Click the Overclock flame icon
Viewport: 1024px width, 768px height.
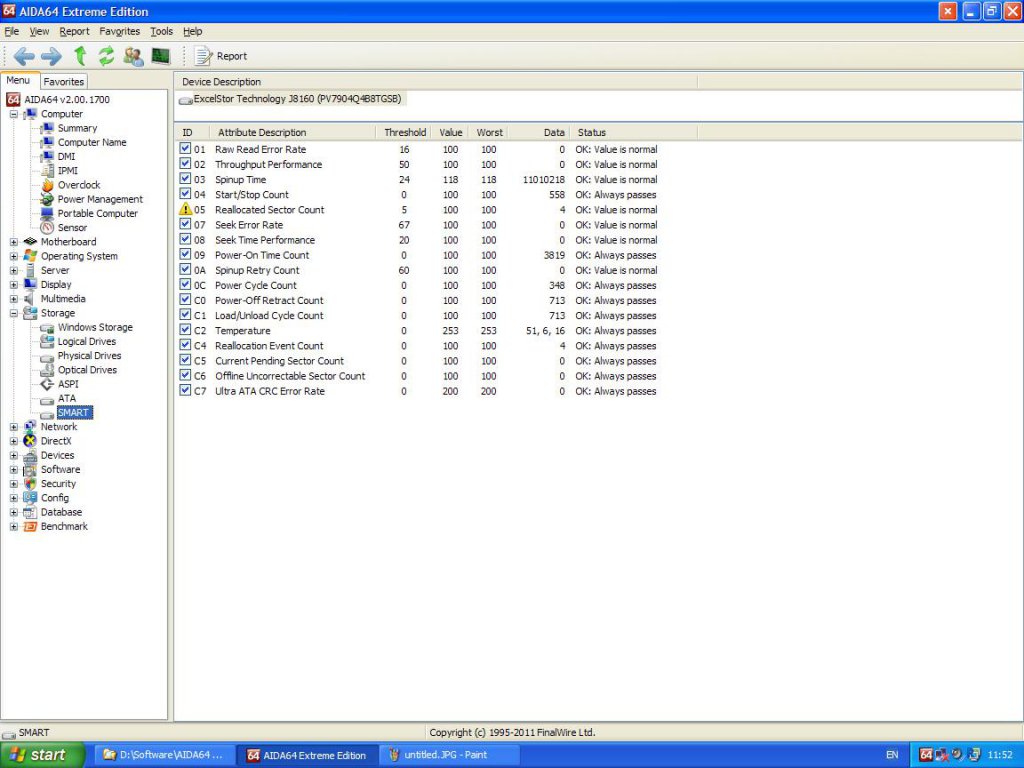tap(47, 185)
